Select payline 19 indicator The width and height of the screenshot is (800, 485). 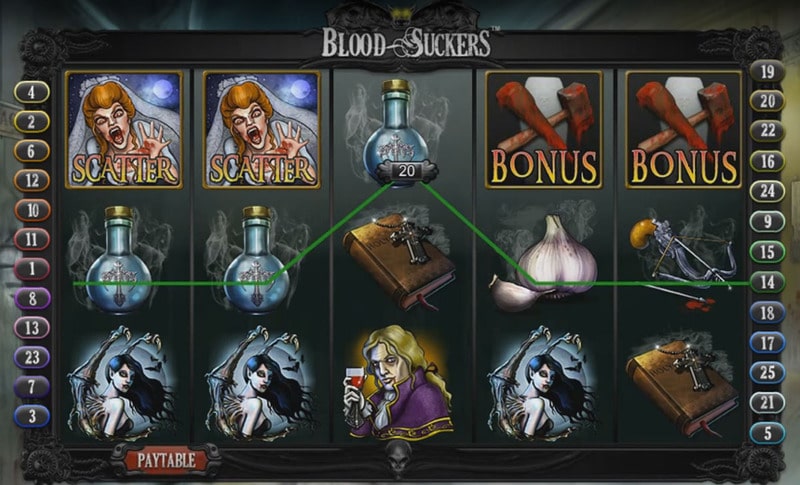767,72
